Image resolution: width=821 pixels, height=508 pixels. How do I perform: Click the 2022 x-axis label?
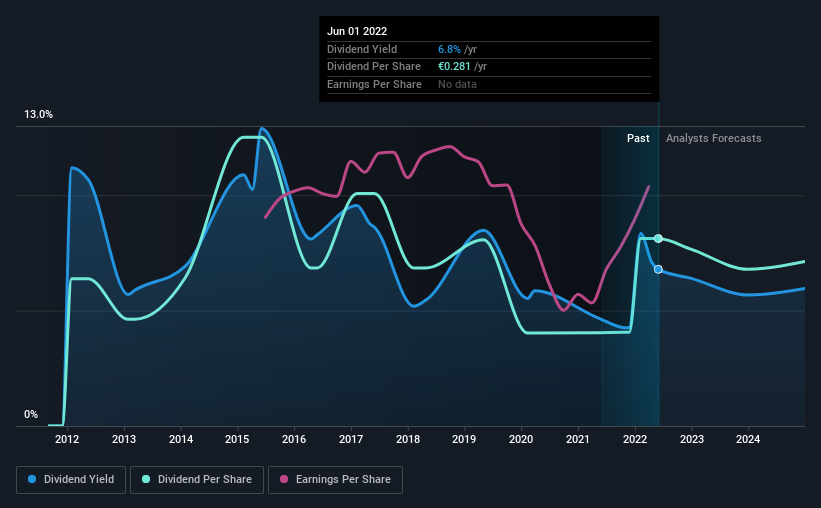[x=635, y=439]
